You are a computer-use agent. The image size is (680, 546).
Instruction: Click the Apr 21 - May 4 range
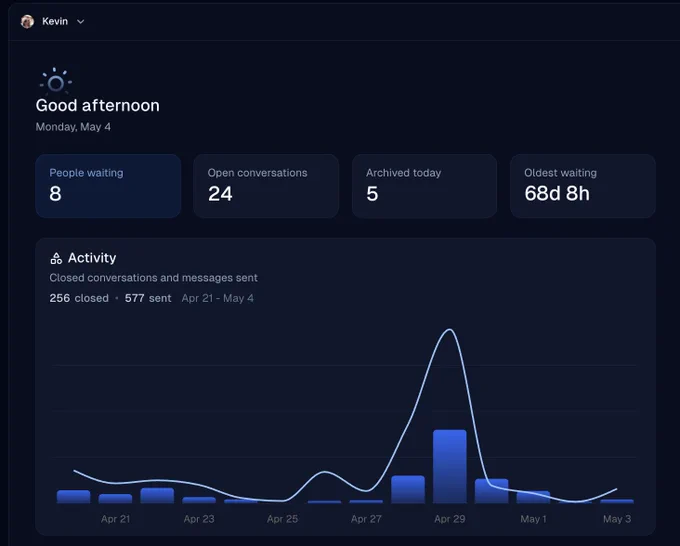coord(218,298)
